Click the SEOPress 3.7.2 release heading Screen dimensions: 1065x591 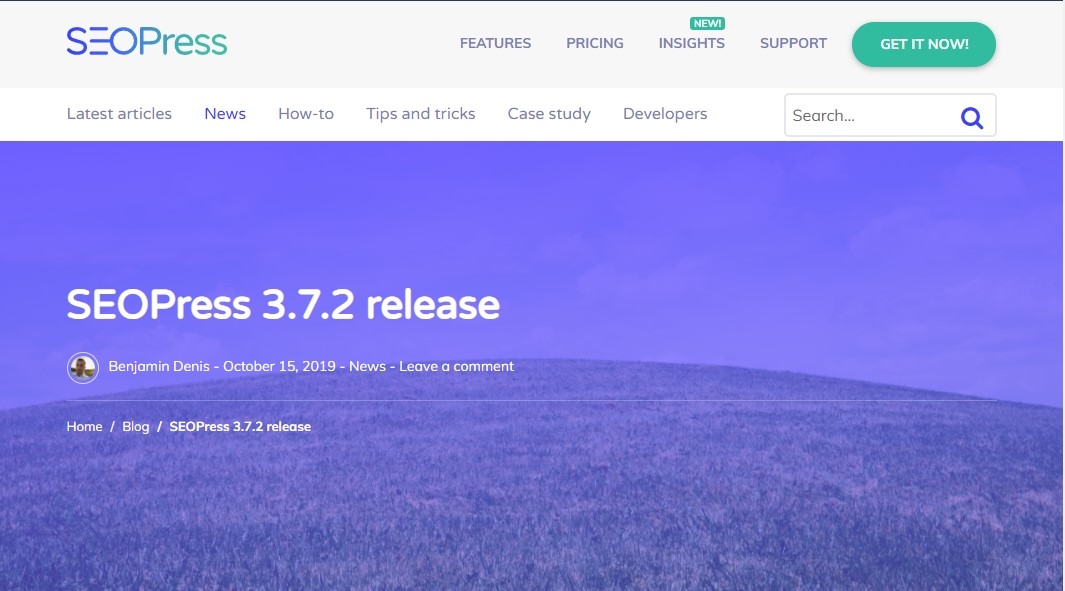283,304
